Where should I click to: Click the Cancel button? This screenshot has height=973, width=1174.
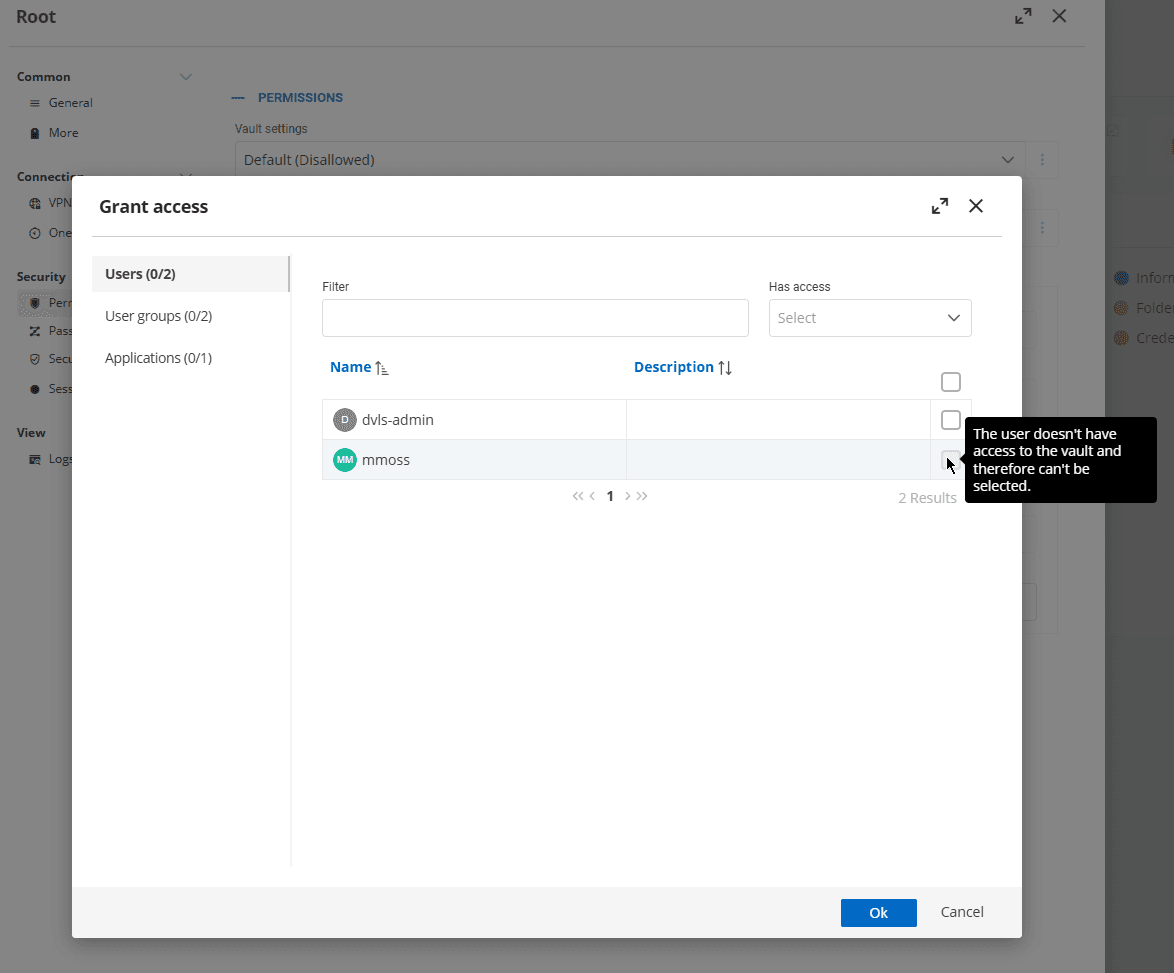point(960,912)
